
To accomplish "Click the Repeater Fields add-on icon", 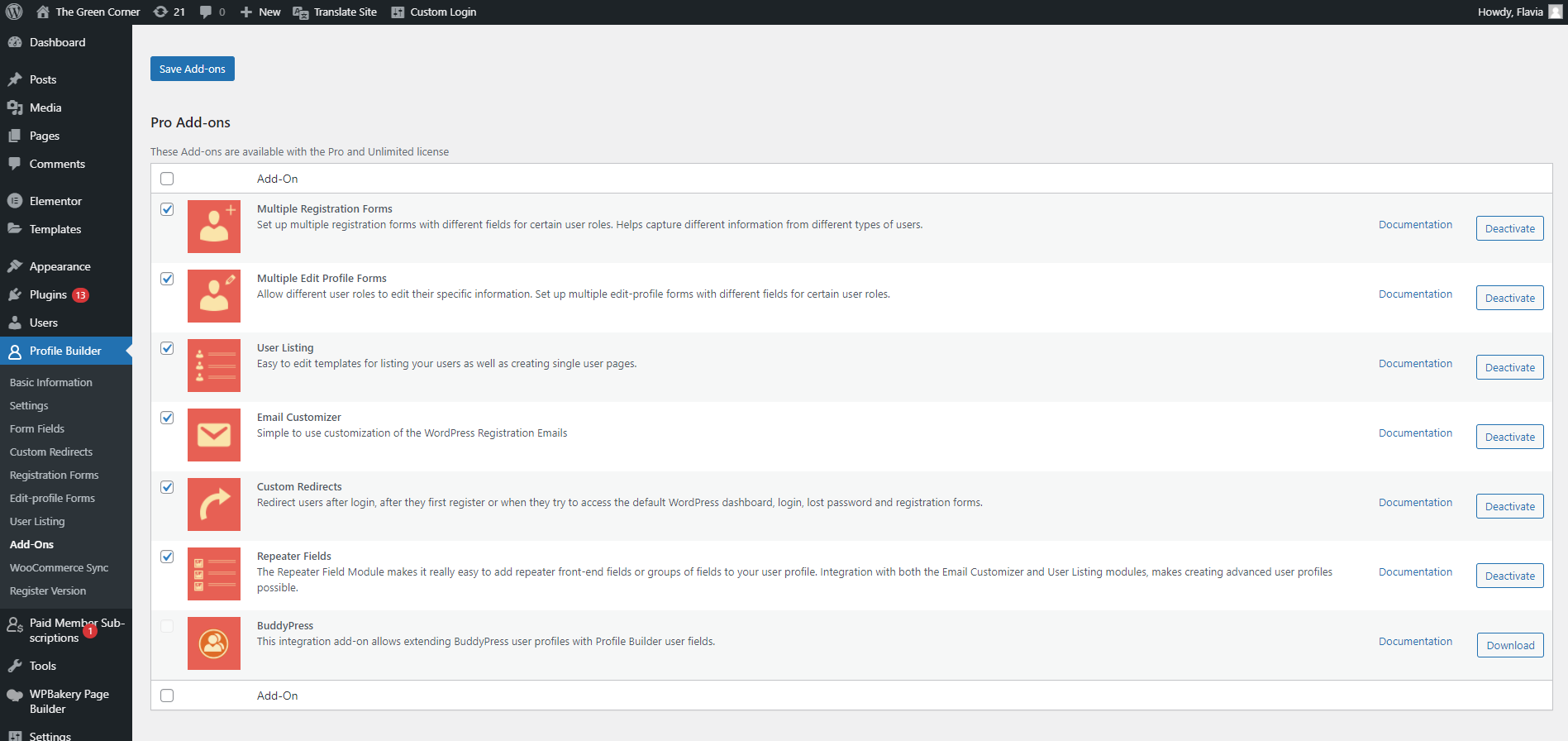I will 214,574.
